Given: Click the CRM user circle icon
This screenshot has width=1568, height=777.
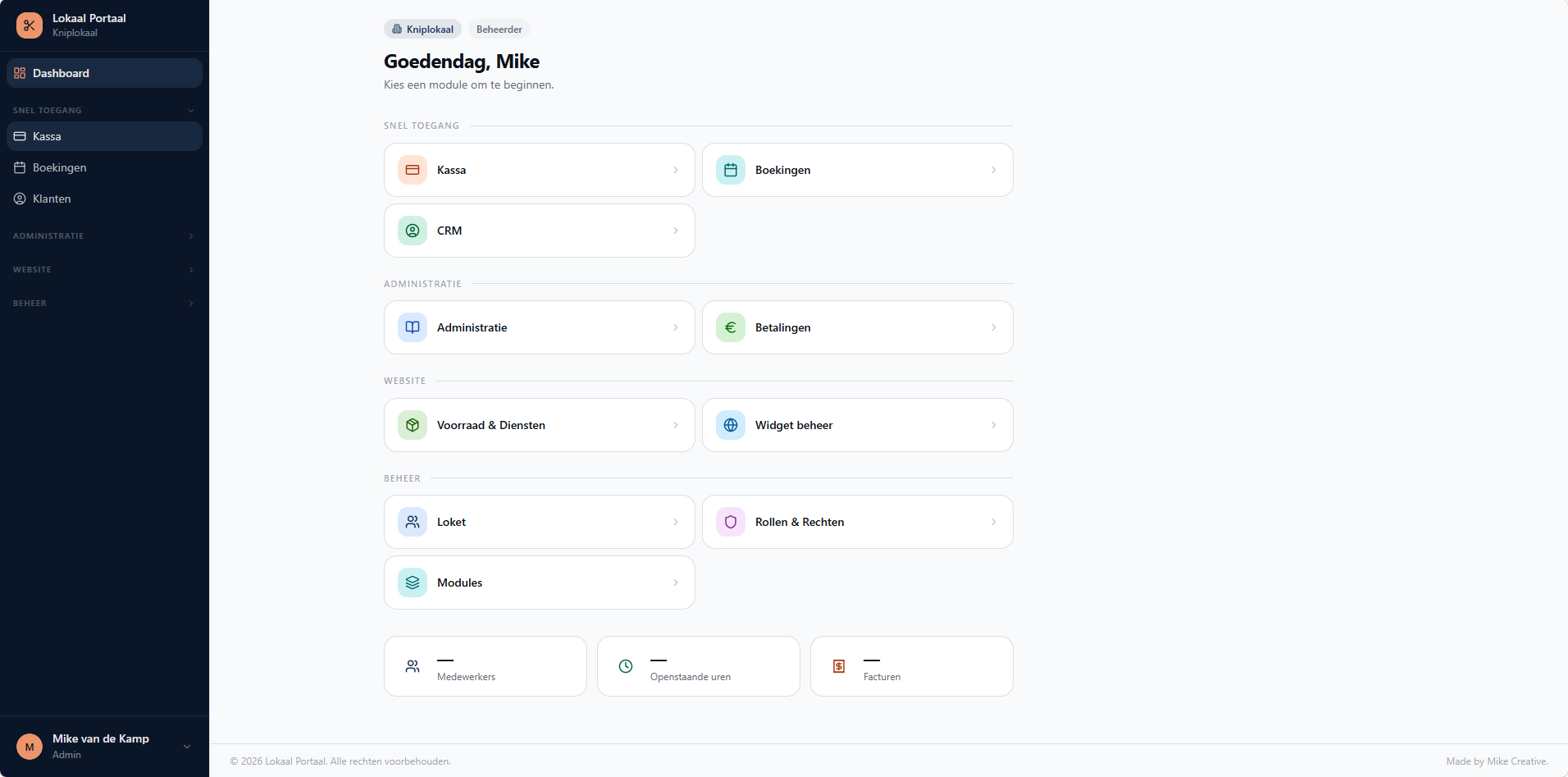Looking at the screenshot, I should (413, 231).
